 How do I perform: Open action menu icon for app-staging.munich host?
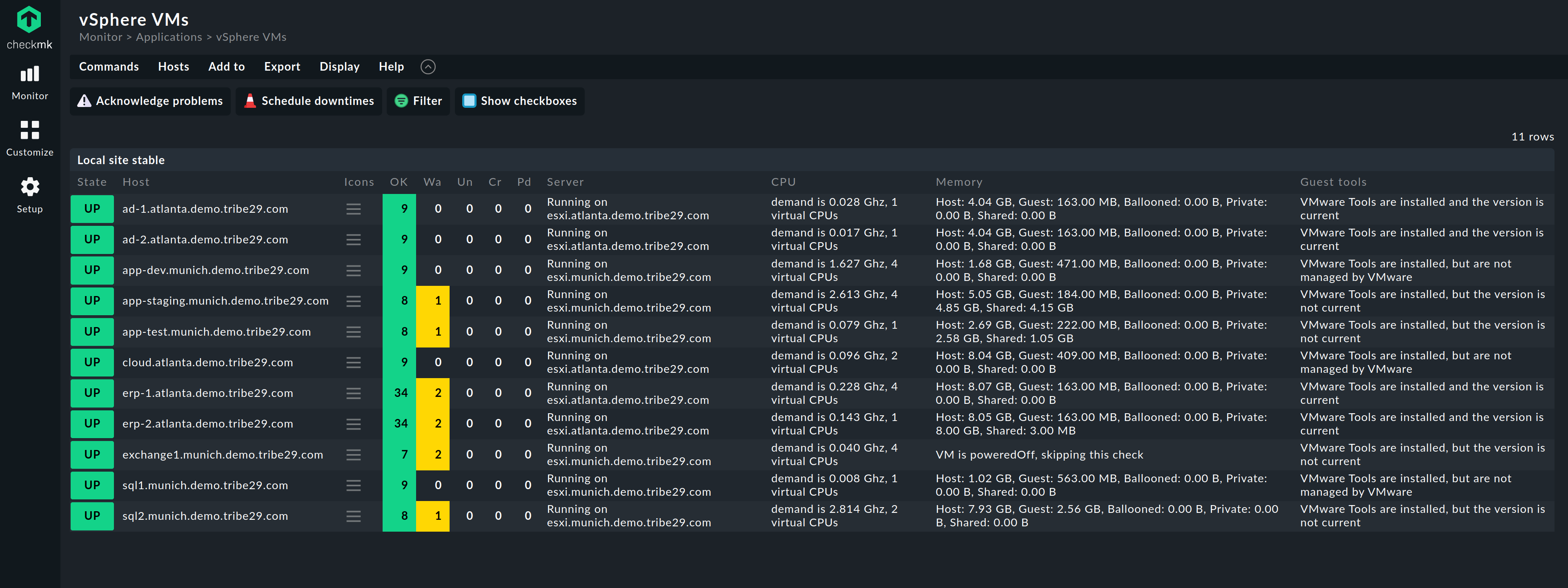pyautogui.click(x=354, y=301)
